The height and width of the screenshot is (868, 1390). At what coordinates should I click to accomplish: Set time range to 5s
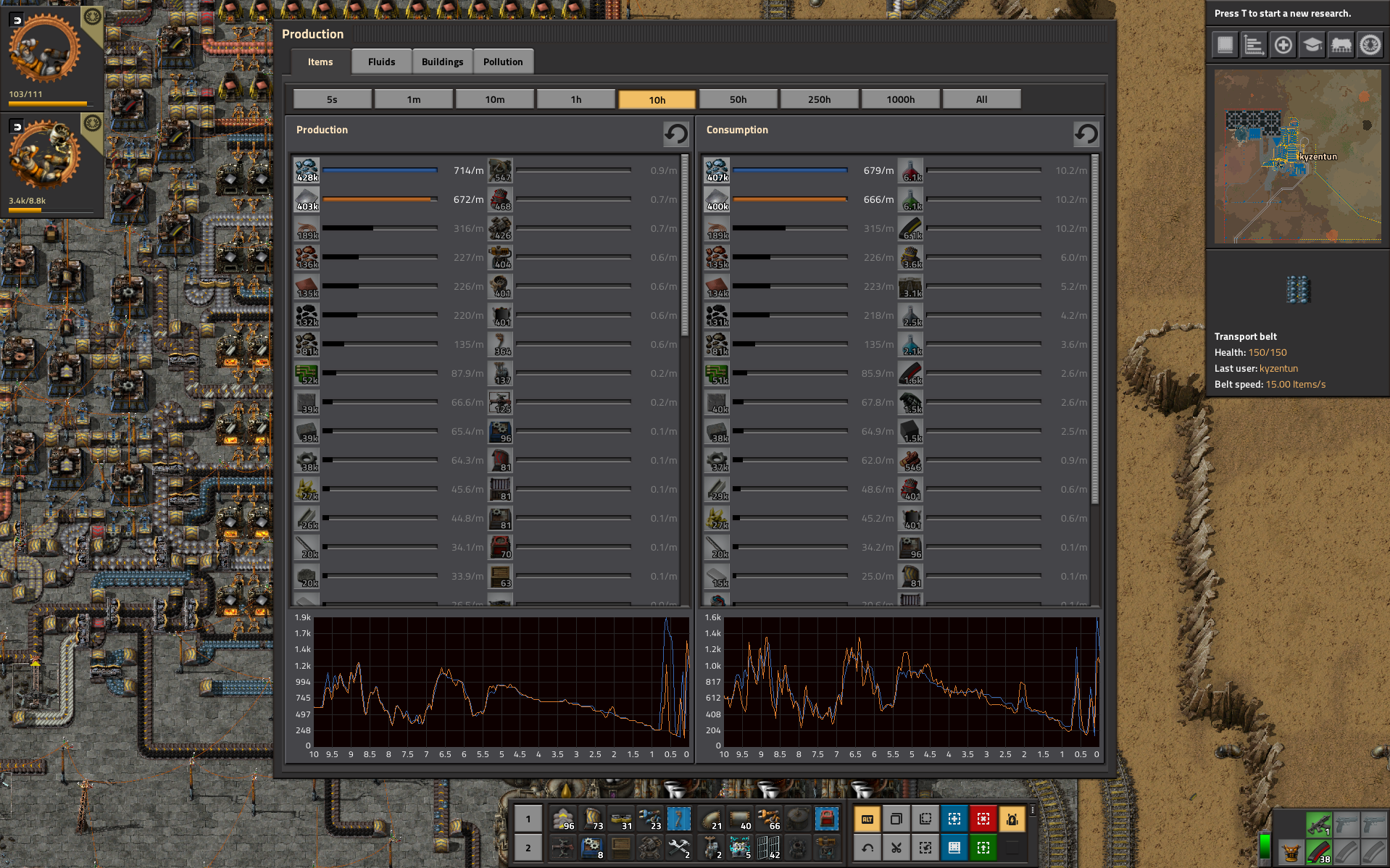click(x=332, y=99)
